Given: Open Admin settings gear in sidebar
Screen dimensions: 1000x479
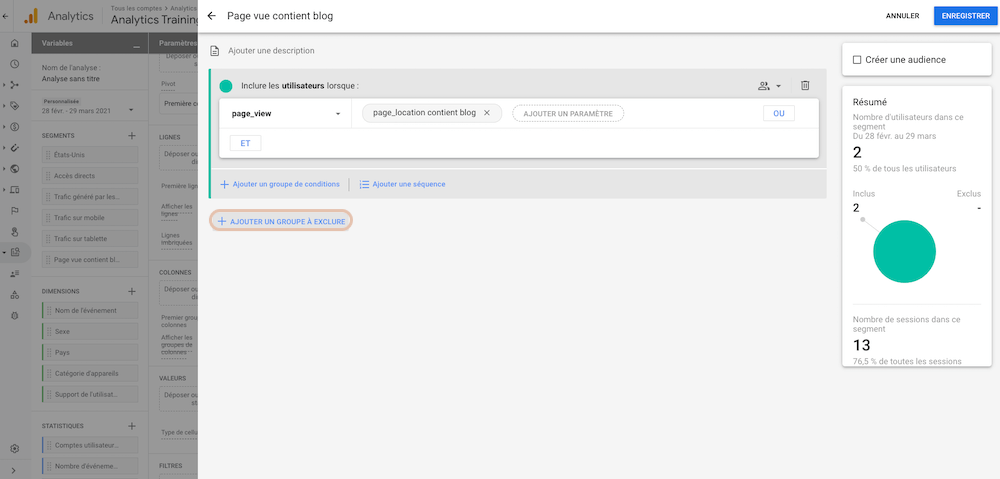Looking at the screenshot, I should click(x=15, y=448).
